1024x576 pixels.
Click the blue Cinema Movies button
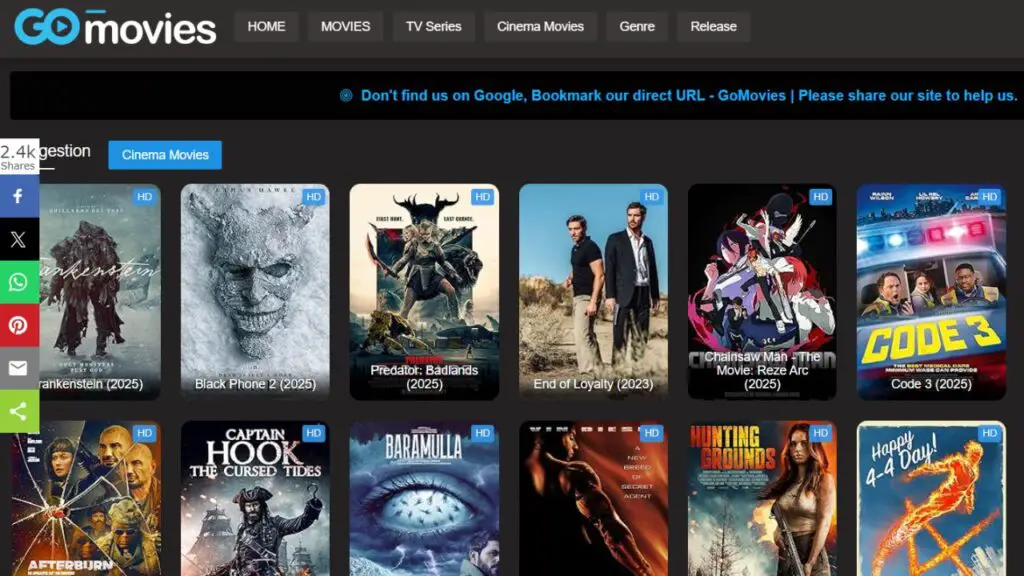[164, 155]
